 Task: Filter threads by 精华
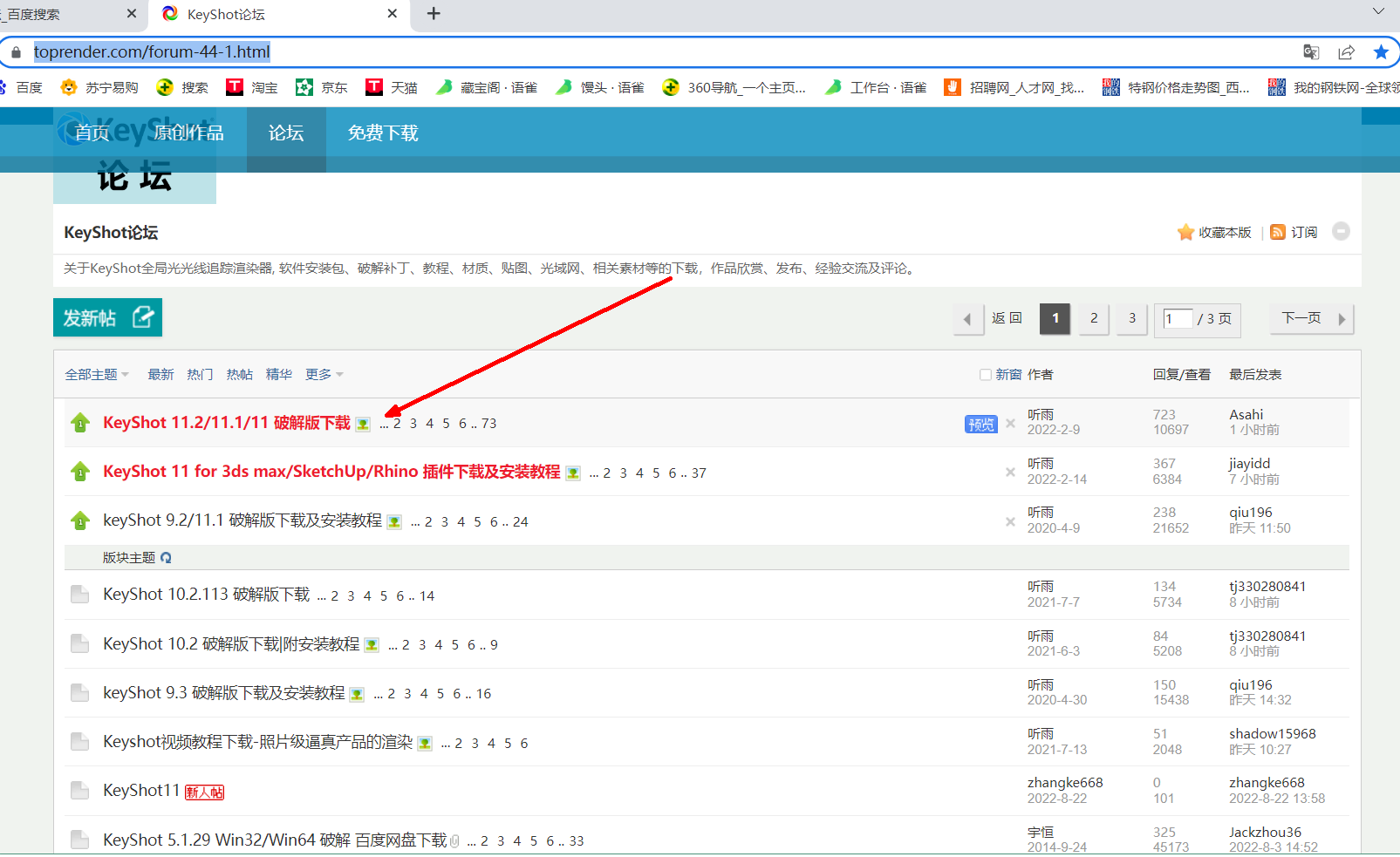click(278, 374)
